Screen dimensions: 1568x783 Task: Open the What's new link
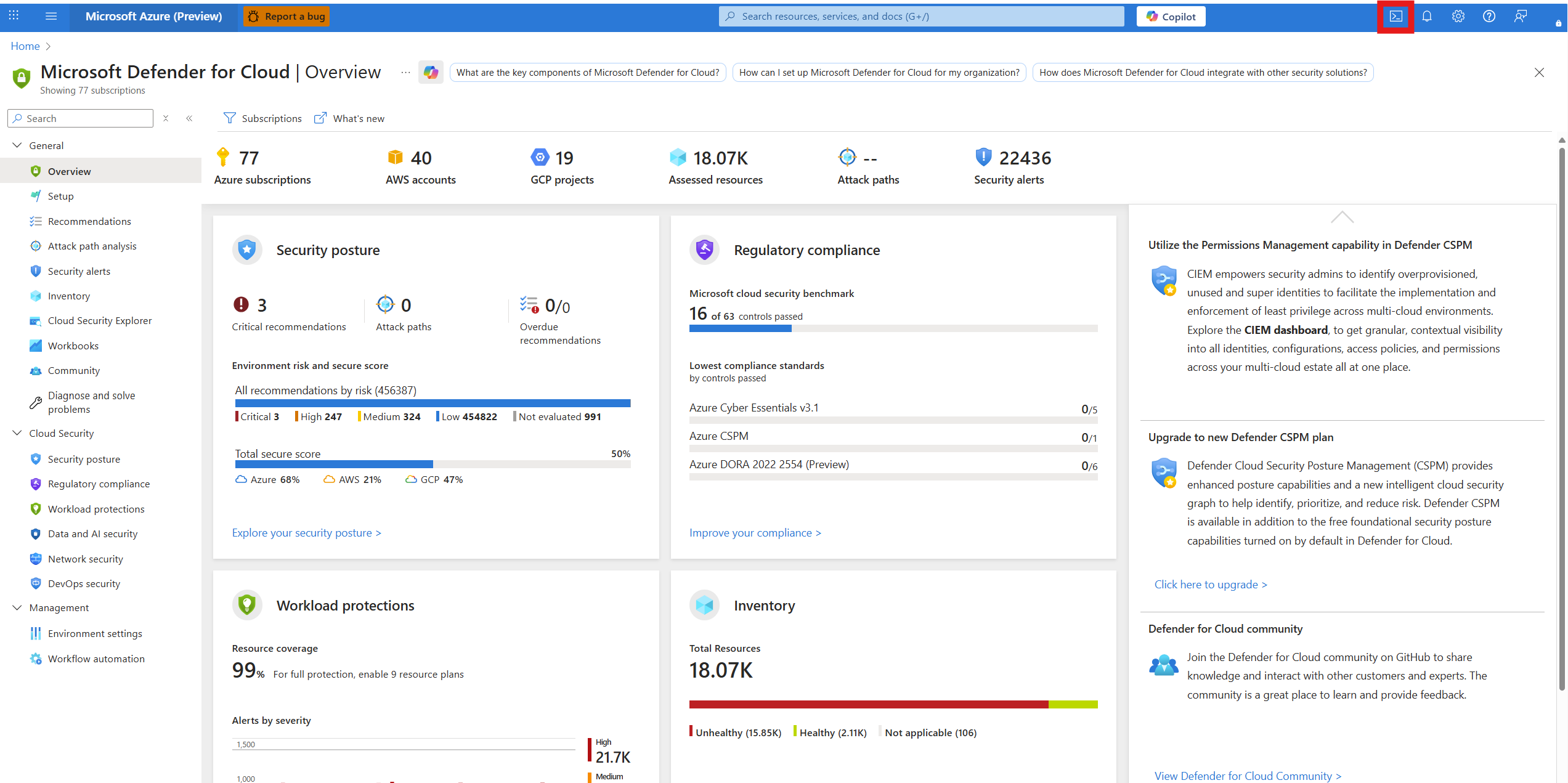[x=349, y=118]
